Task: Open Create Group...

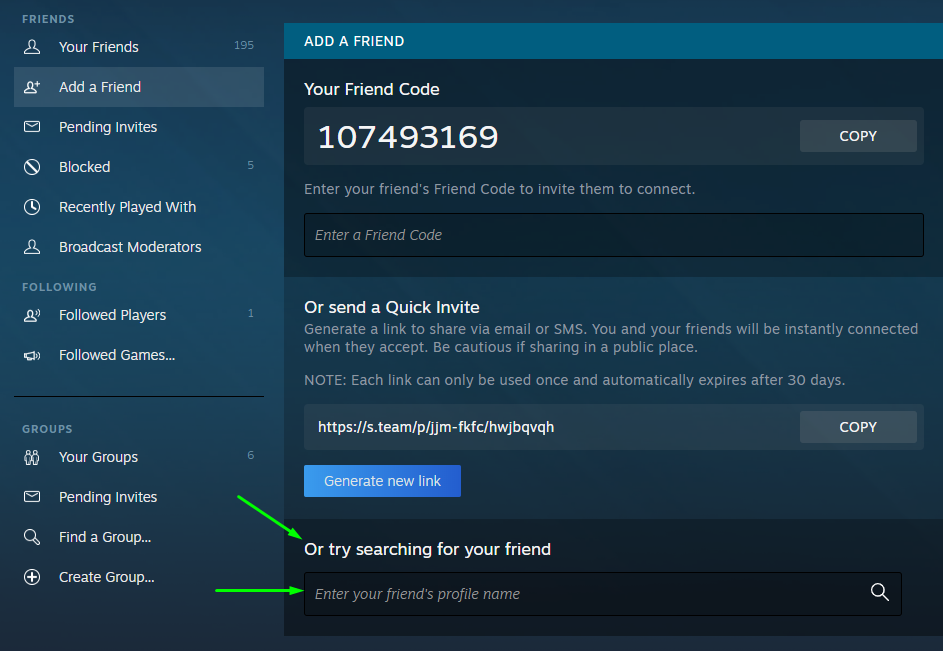Action: [139, 577]
